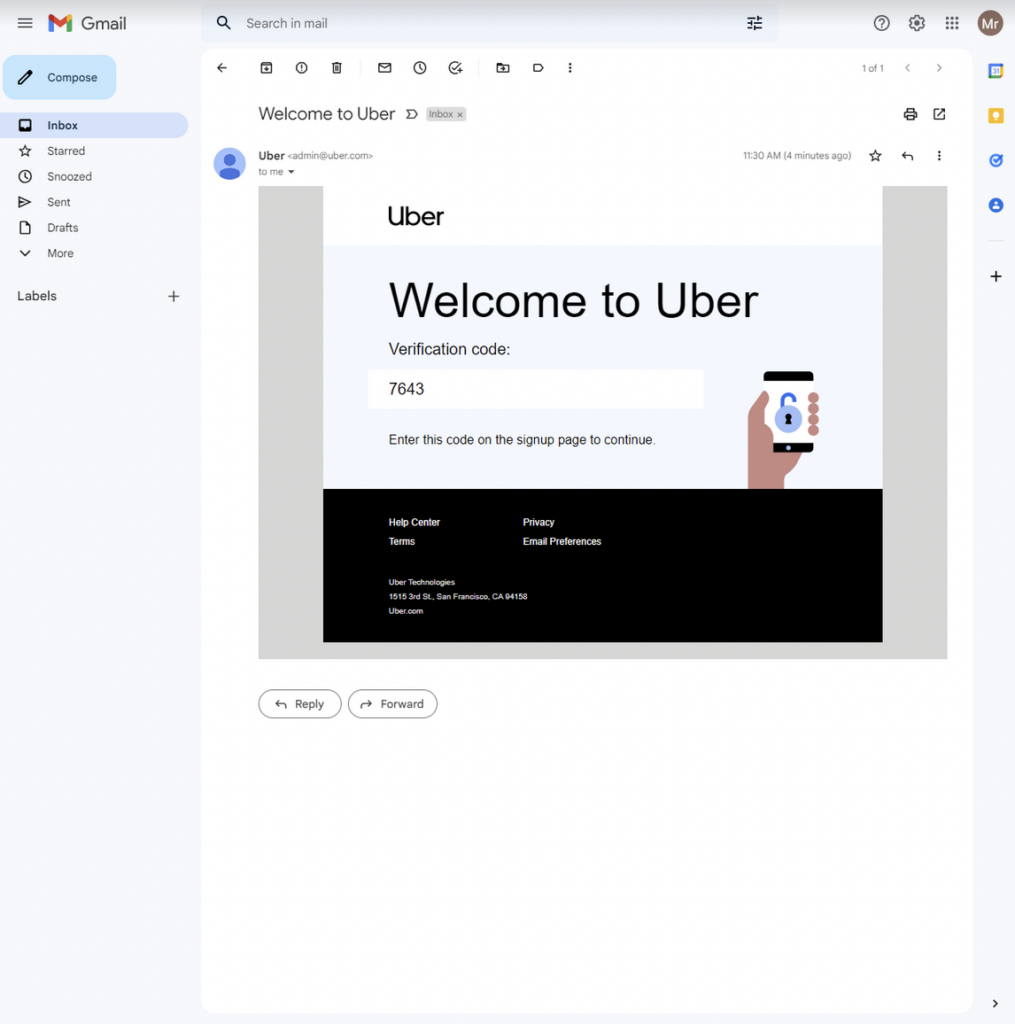1015x1024 pixels.
Task: Move email to folder icon
Action: pyautogui.click(x=503, y=68)
